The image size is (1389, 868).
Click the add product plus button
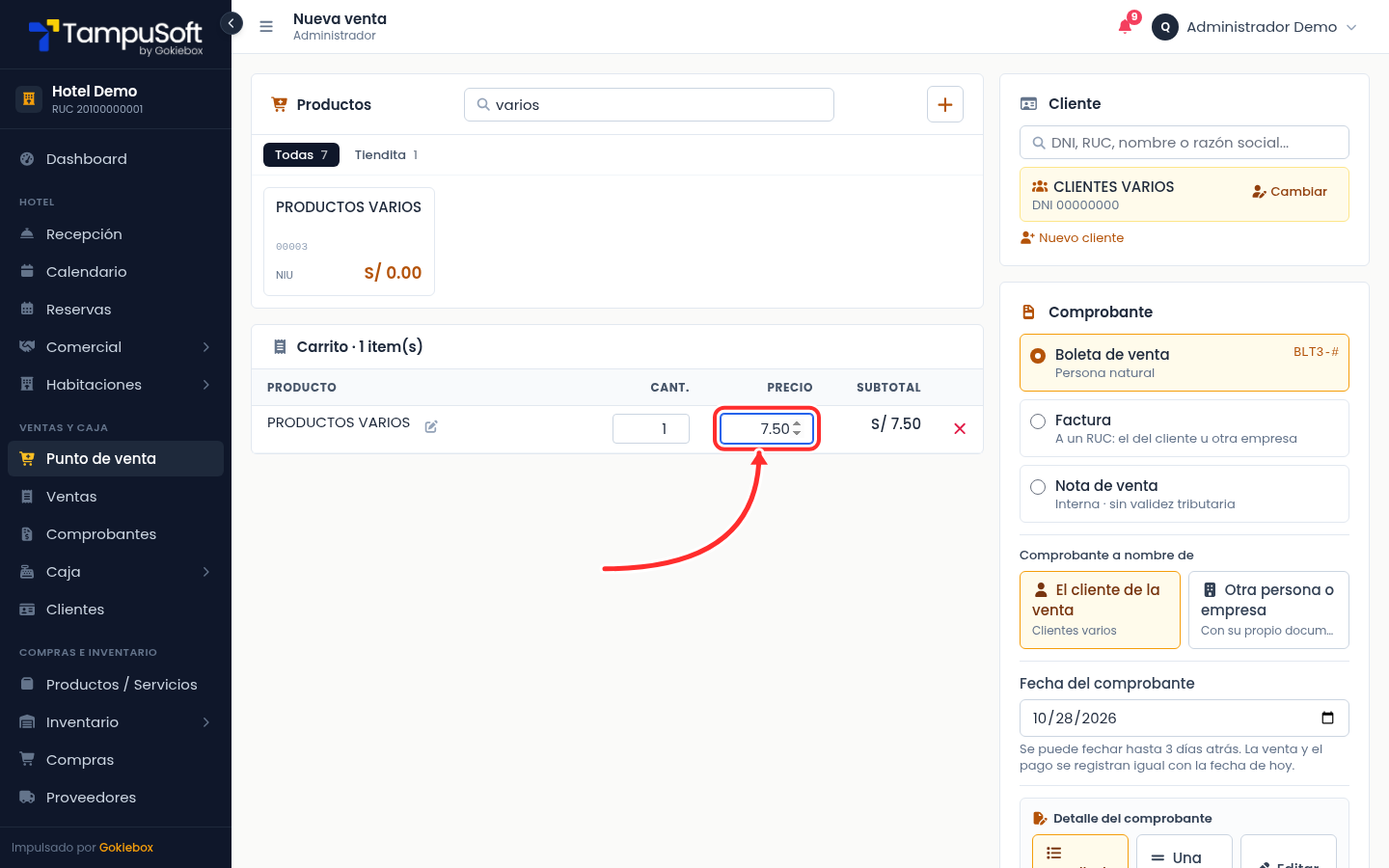945,104
